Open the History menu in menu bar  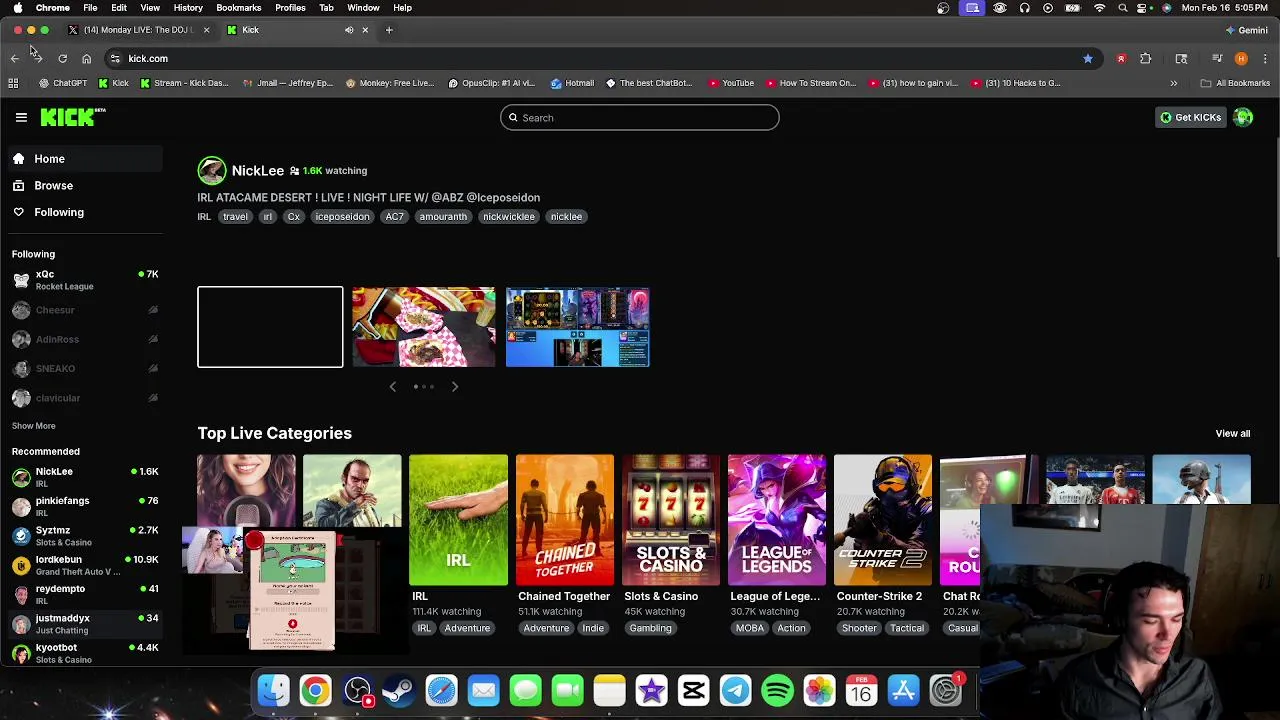[x=188, y=8]
